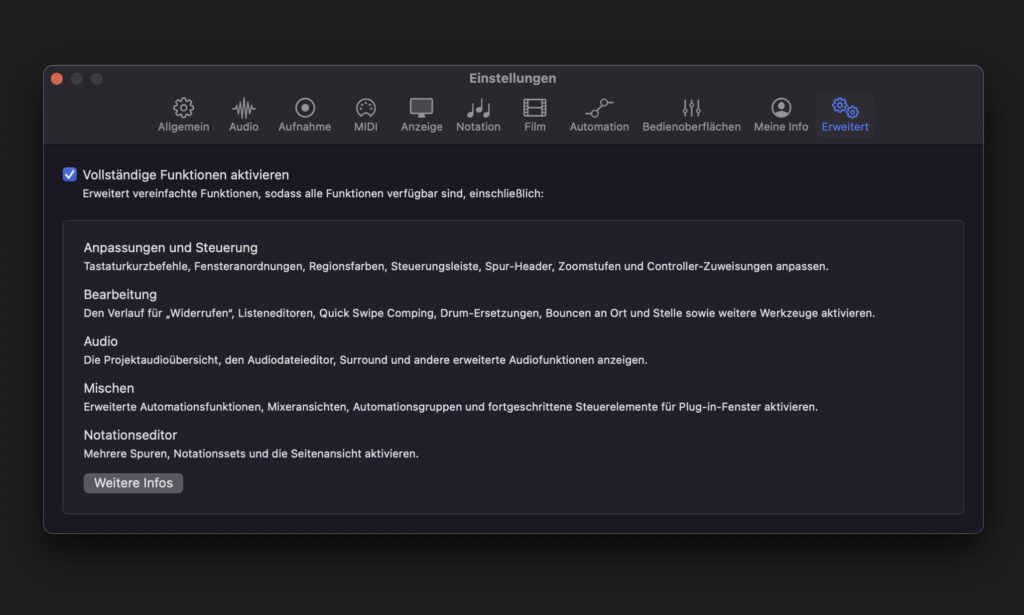Click the Notationseditor heading
This screenshot has width=1024, height=615.
tap(130, 435)
